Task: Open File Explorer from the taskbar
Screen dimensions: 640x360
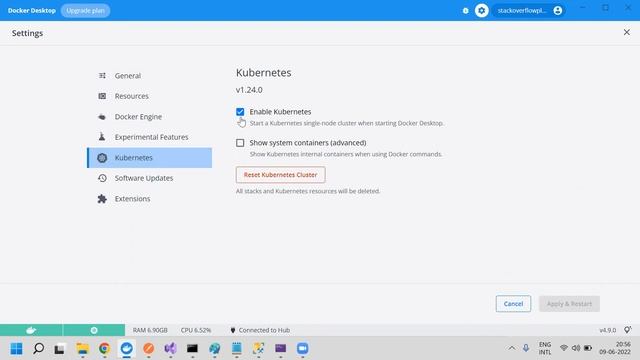Action: 82,349
